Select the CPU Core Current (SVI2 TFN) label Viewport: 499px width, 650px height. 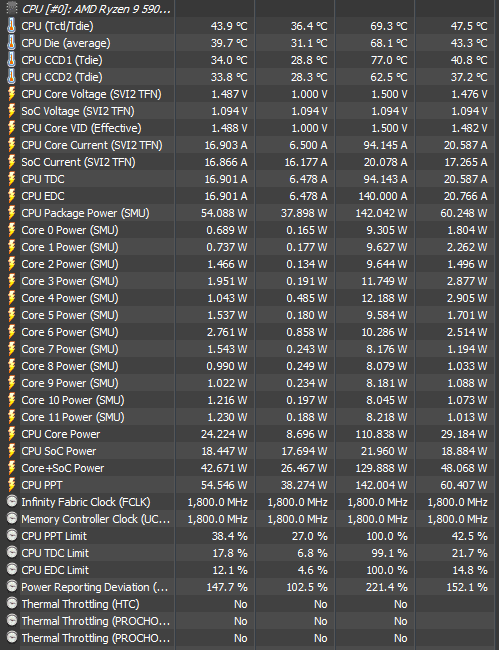point(92,145)
